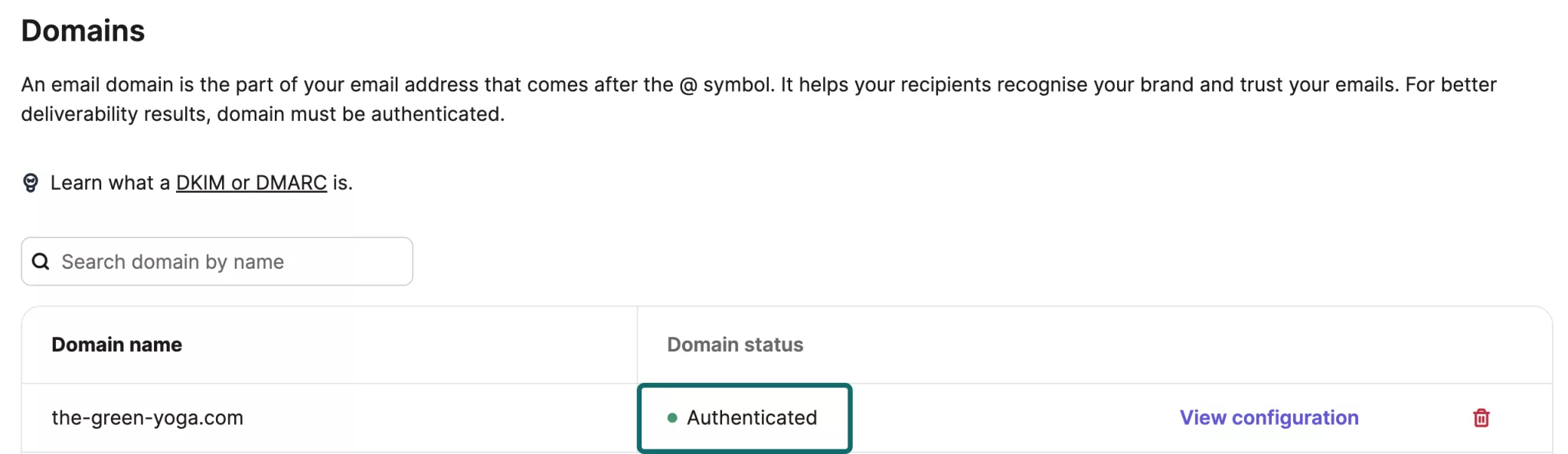Click the "deliverability results" phrase
Screen dimensions: 1568x454
click(113, 114)
